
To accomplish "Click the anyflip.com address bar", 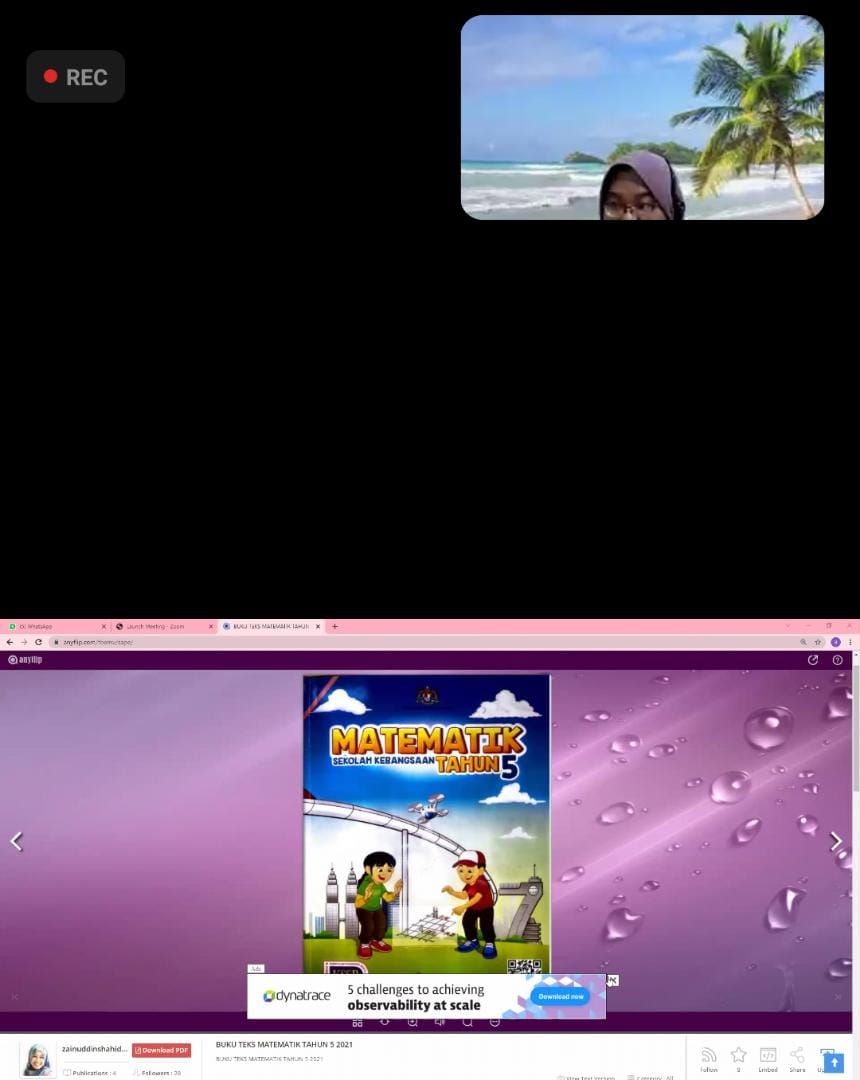I will [x=427, y=642].
